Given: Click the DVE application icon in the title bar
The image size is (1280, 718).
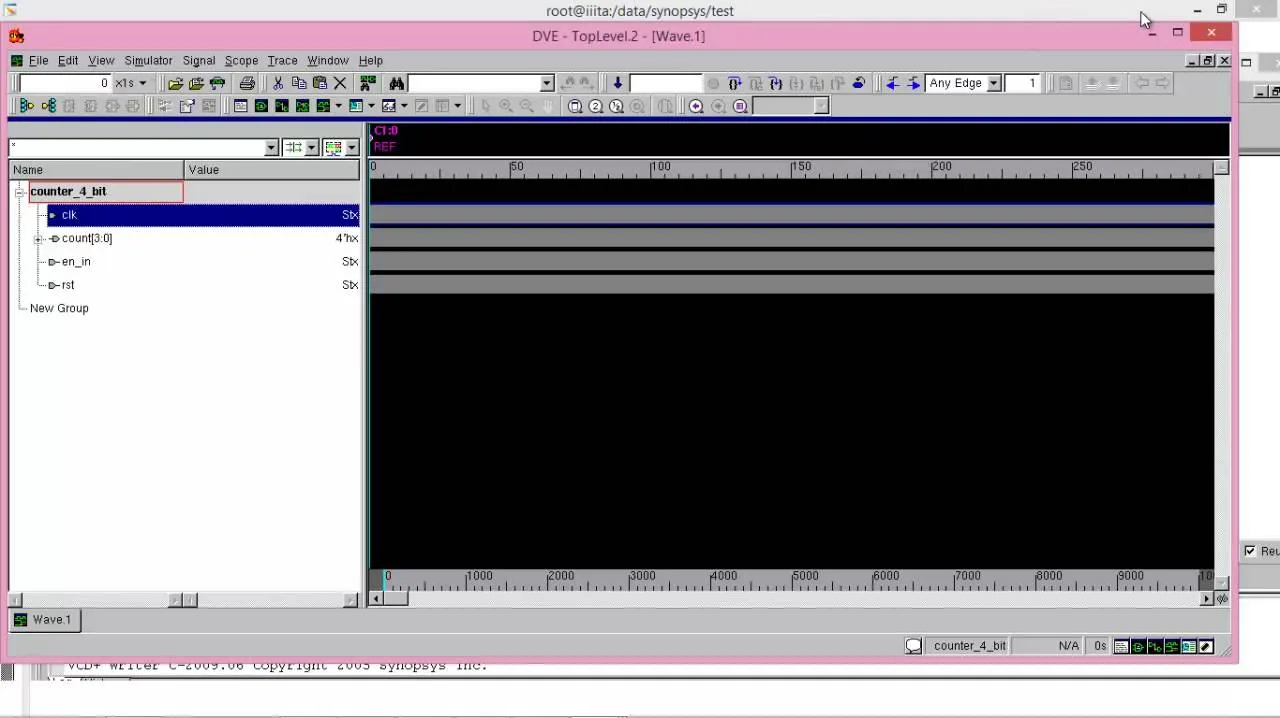Looking at the screenshot, I should coord(16,36).
